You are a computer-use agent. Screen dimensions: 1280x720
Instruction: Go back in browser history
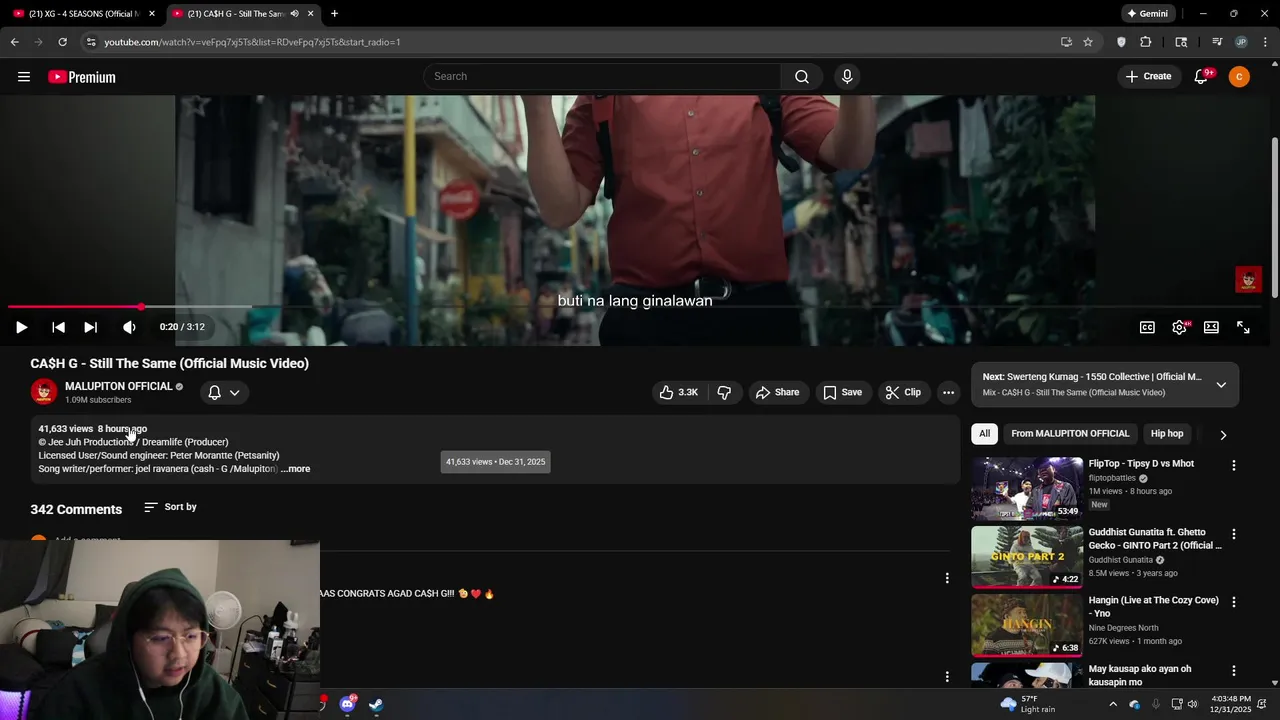click(x=14, y=42)
